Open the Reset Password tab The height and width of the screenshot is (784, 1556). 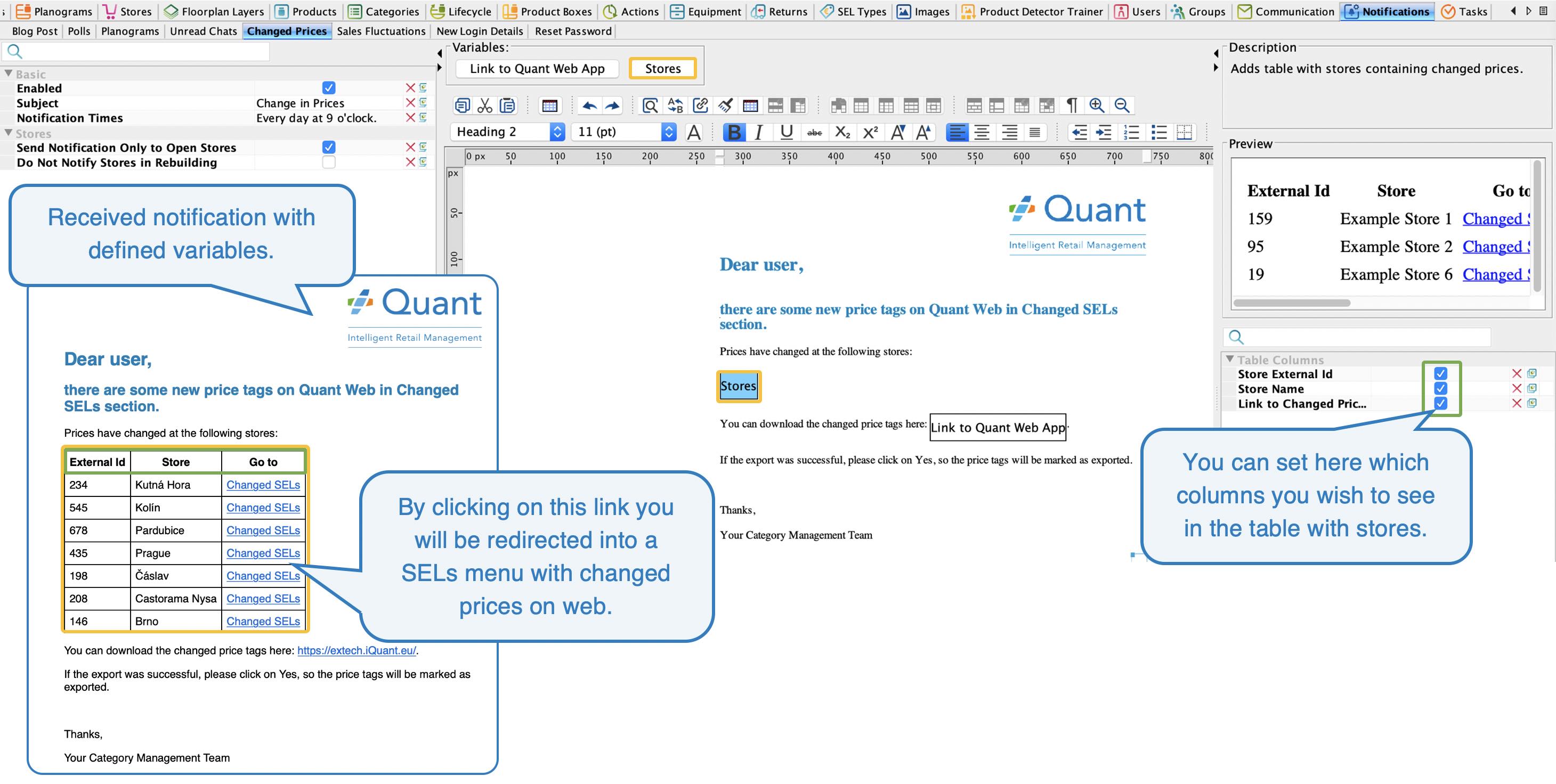point(573,31)
